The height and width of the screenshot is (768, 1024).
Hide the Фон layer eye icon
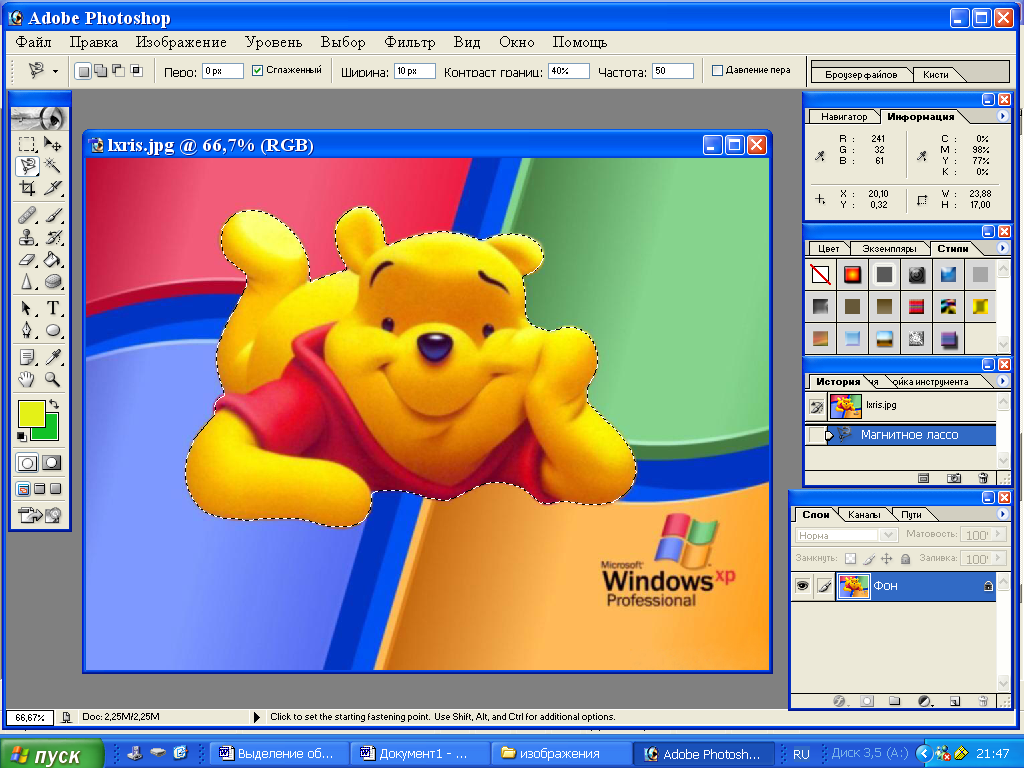click(x=802, y=586)
